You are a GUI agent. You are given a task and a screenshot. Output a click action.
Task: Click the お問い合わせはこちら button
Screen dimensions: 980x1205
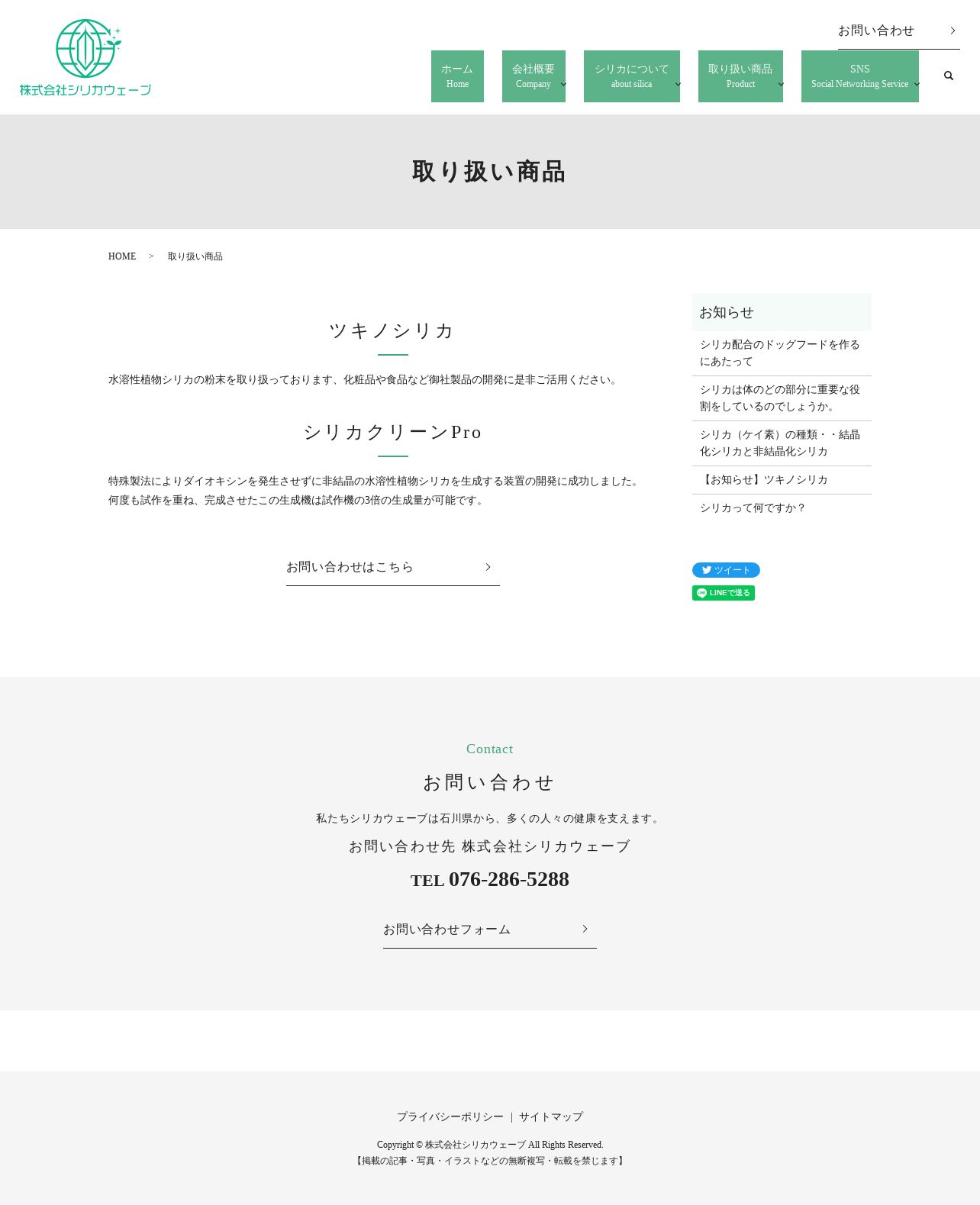pyautogui.click(x=393, y=567)
